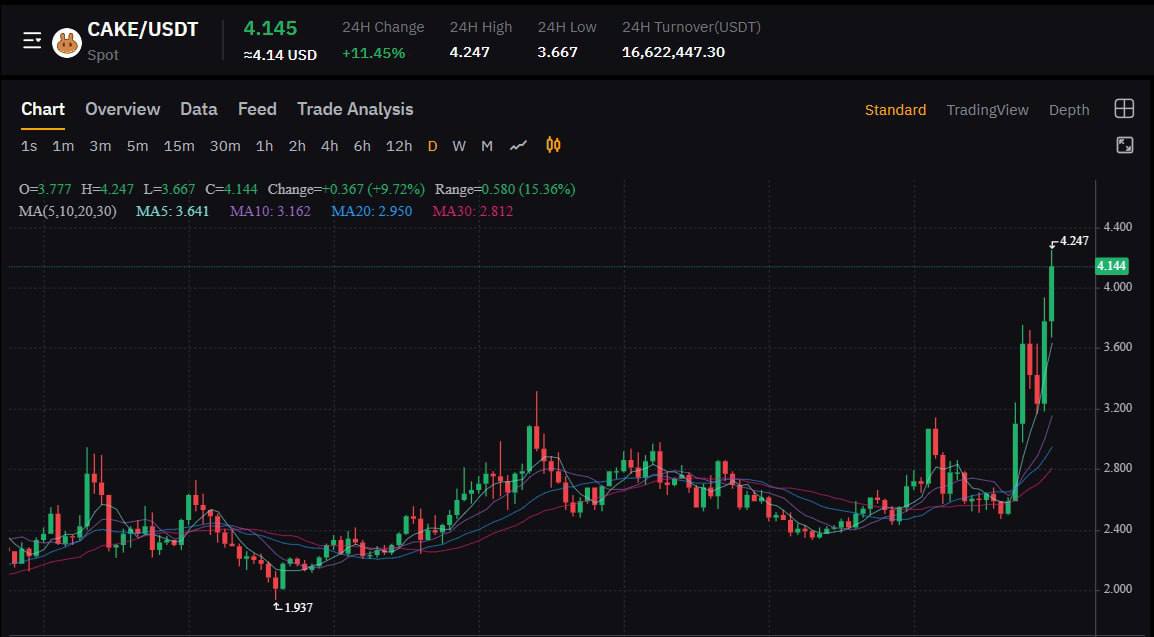Screen dimensions: 1154x637
Task: Open the hamburger menu beside CAKE/USDT
Action: click(32, 40)
